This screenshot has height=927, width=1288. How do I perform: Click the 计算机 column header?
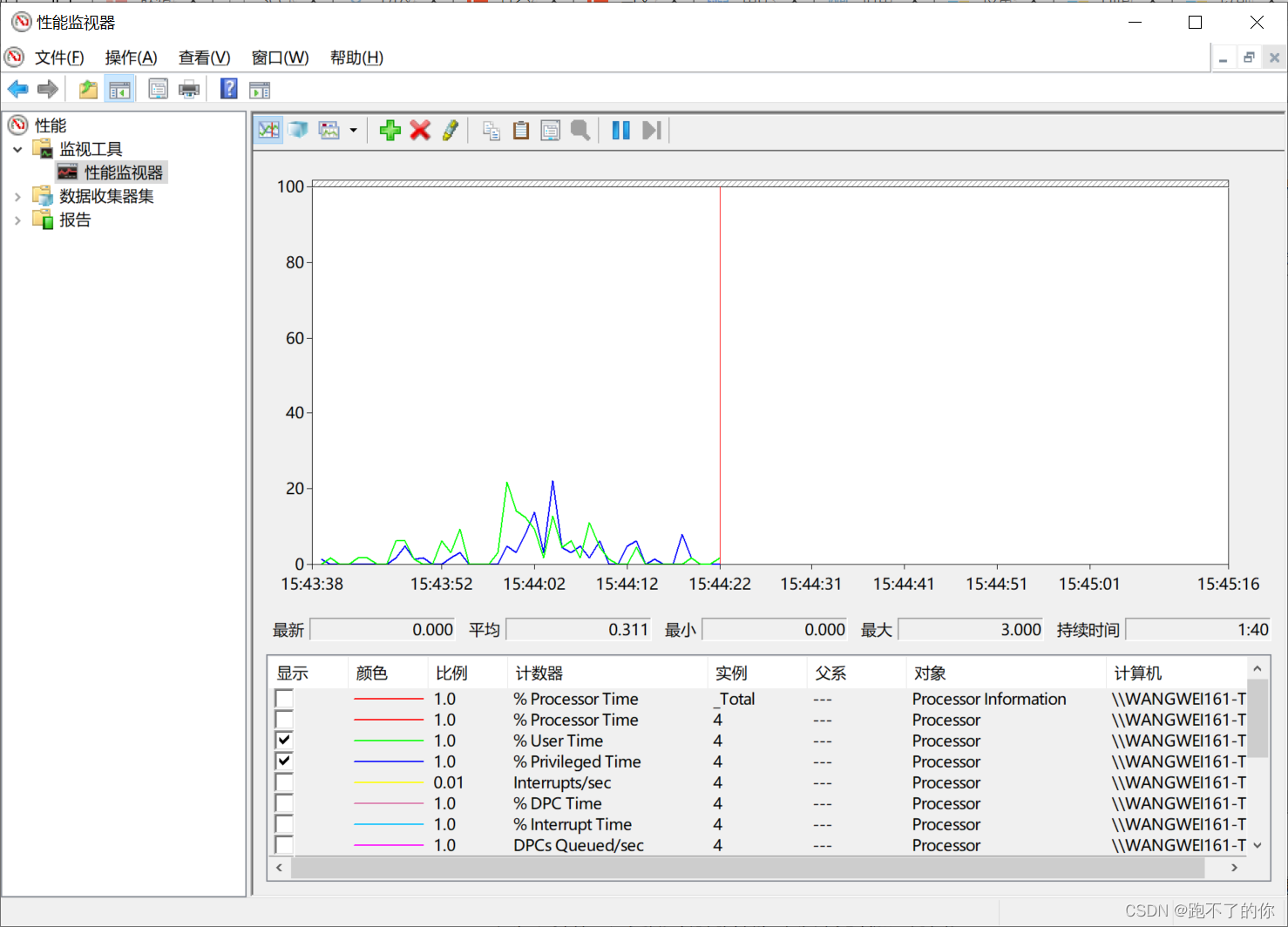tap(1177, 673)
